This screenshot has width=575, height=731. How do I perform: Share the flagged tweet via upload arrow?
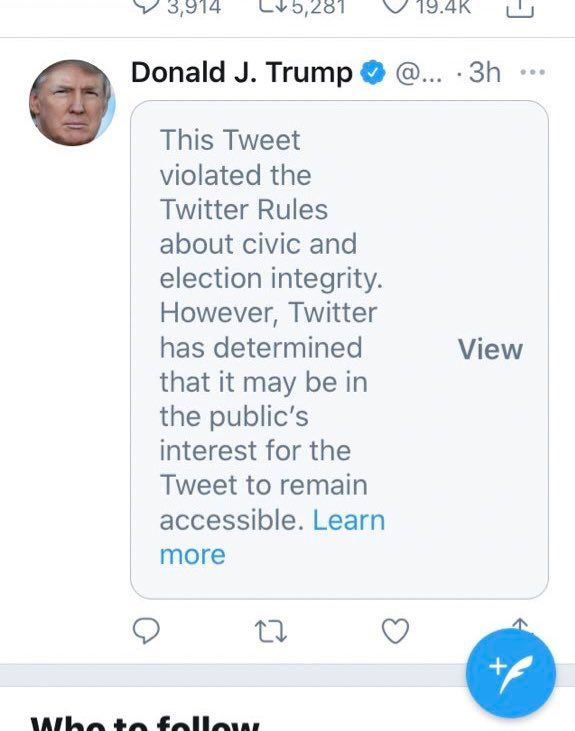[520, 624]
